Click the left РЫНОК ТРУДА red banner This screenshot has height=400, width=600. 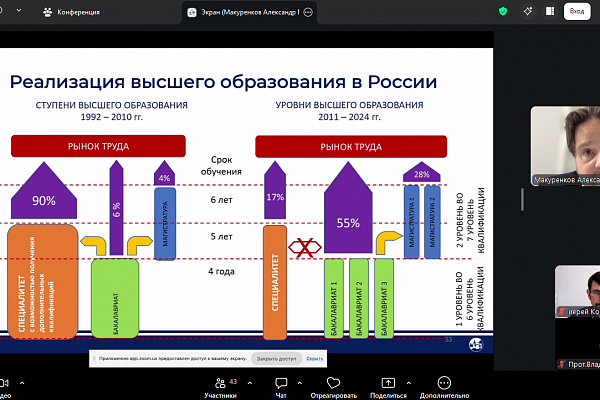point(98,146)
